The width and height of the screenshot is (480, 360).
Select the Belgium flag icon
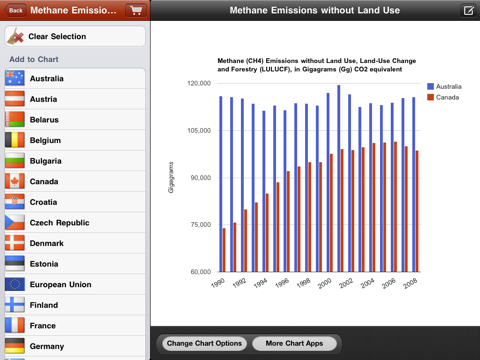(x=15, y=140)
